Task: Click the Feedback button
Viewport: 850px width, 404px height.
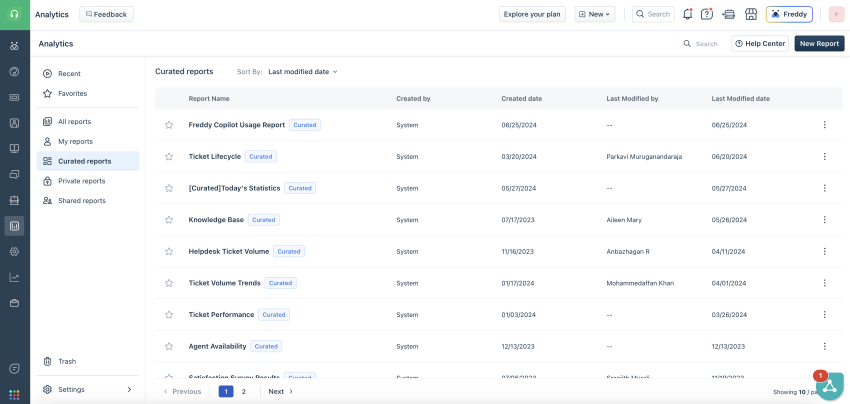Action: pyautogui.click(x=106, y=15)
